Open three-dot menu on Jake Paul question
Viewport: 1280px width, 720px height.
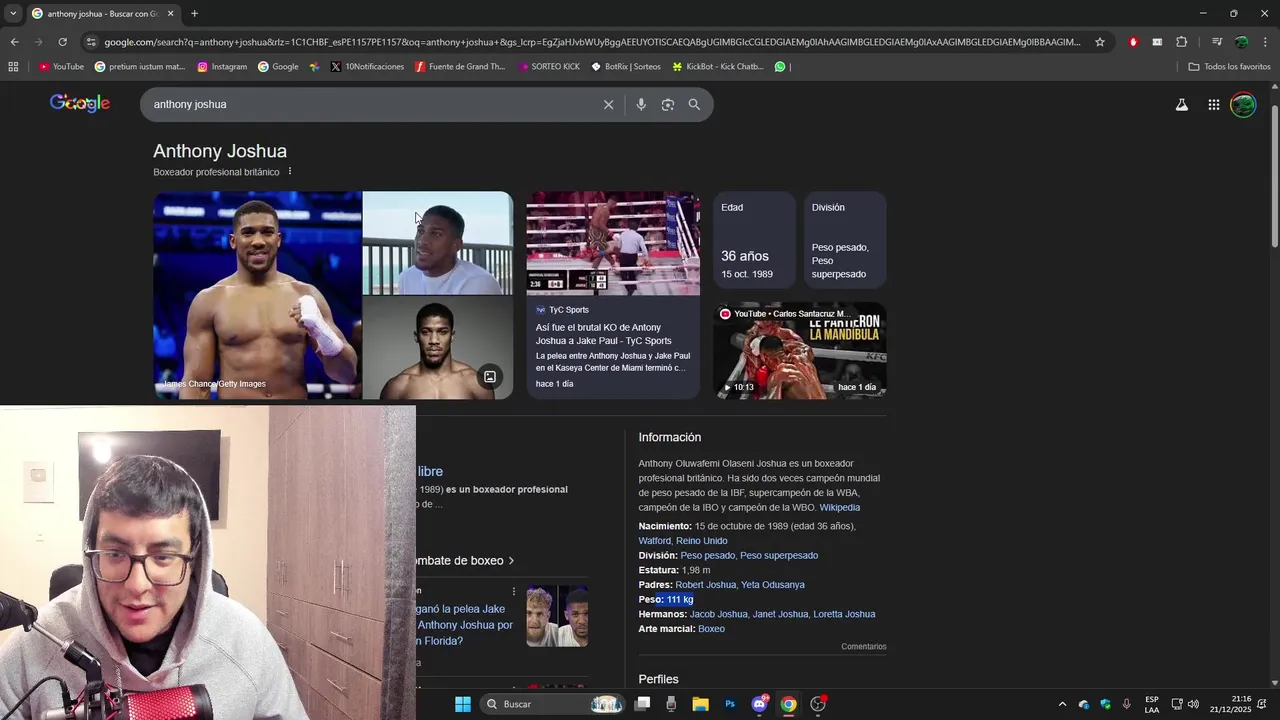tap(514, 591)
